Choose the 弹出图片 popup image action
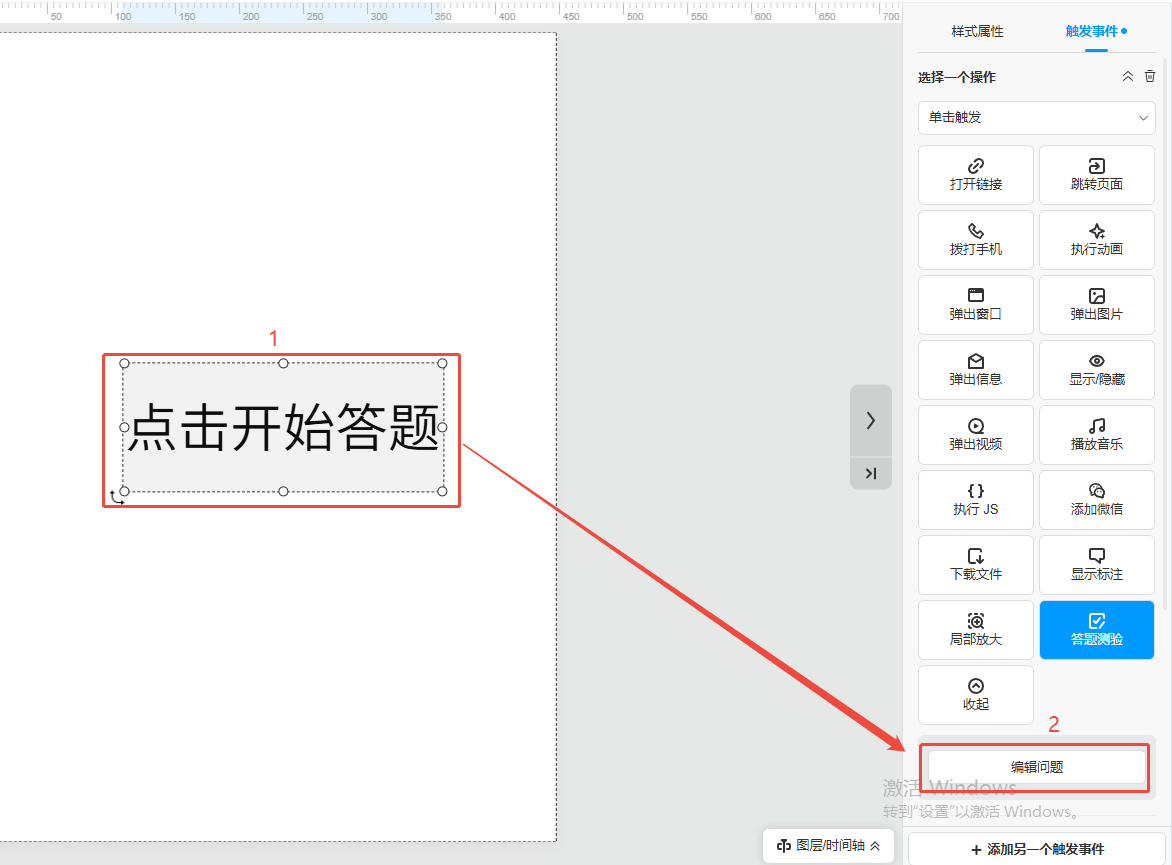 click(x=1096, y=304)
